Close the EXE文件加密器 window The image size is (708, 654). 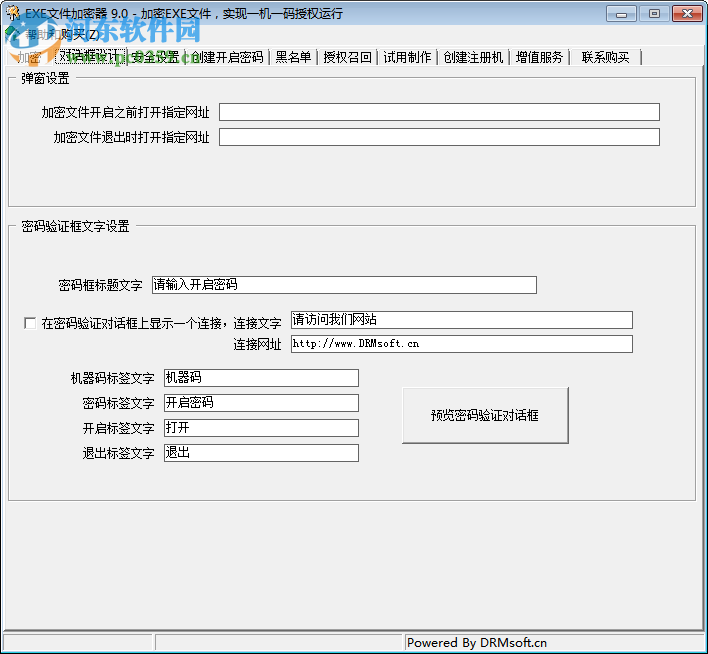point(687,14)
